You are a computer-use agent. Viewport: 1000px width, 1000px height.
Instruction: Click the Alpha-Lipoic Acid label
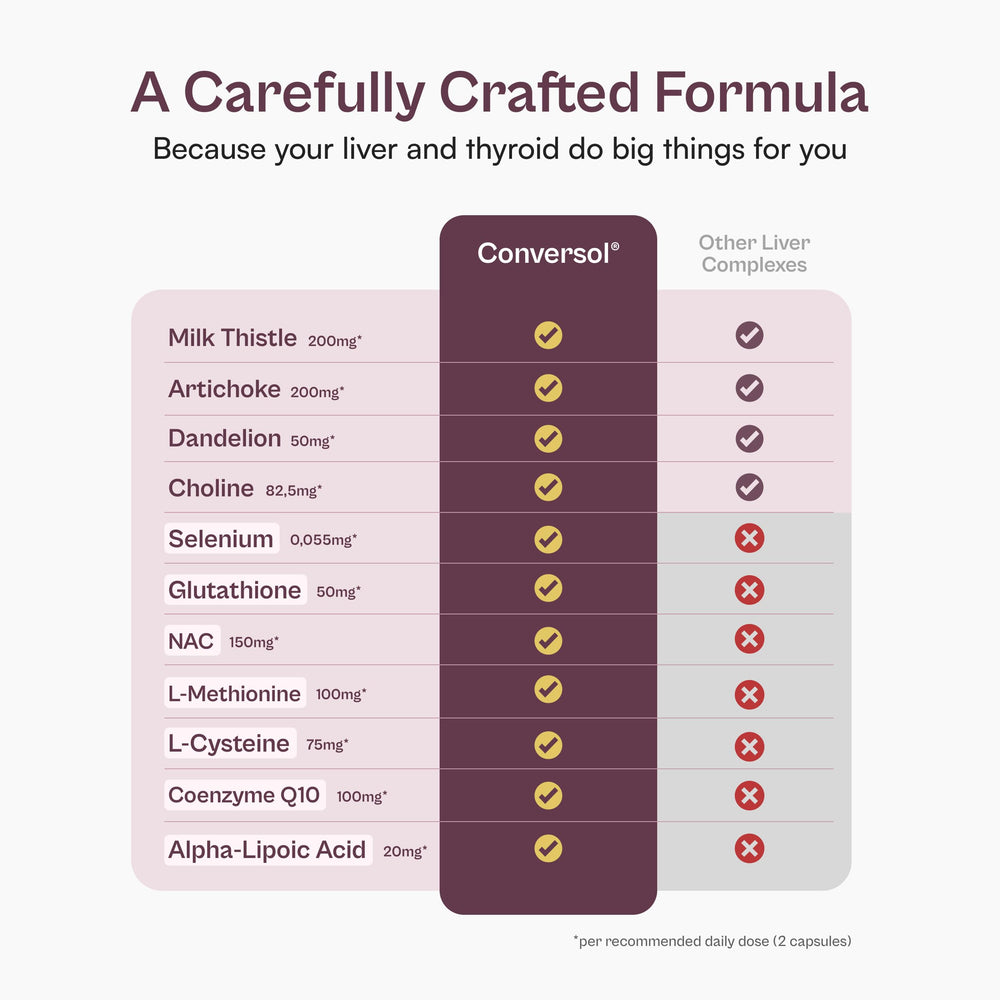pos(268,849)
